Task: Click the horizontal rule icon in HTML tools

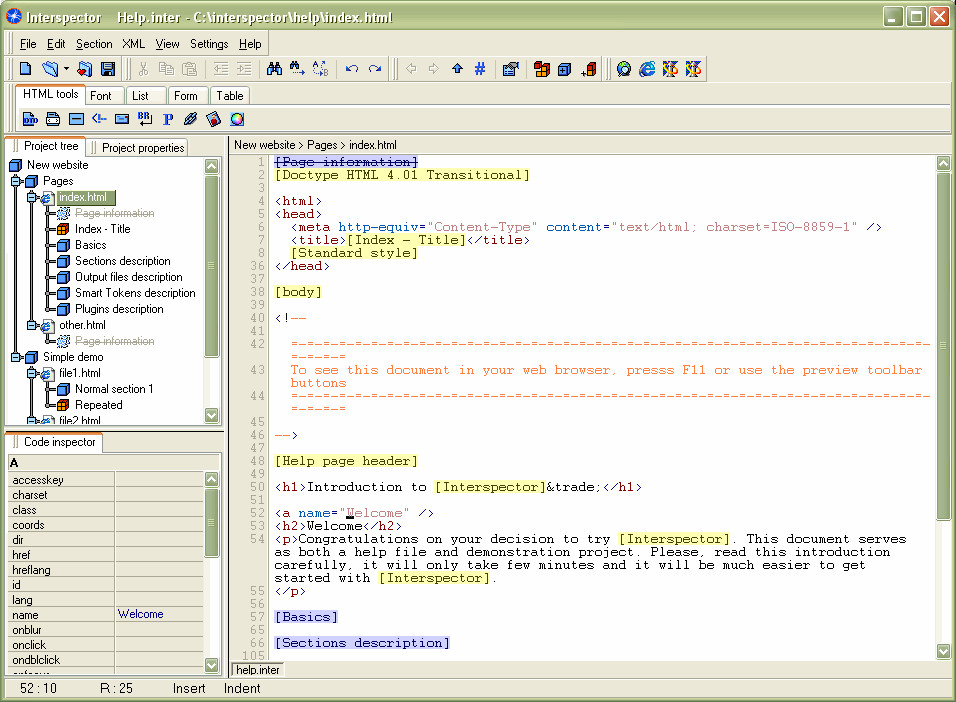Action: 76,119
